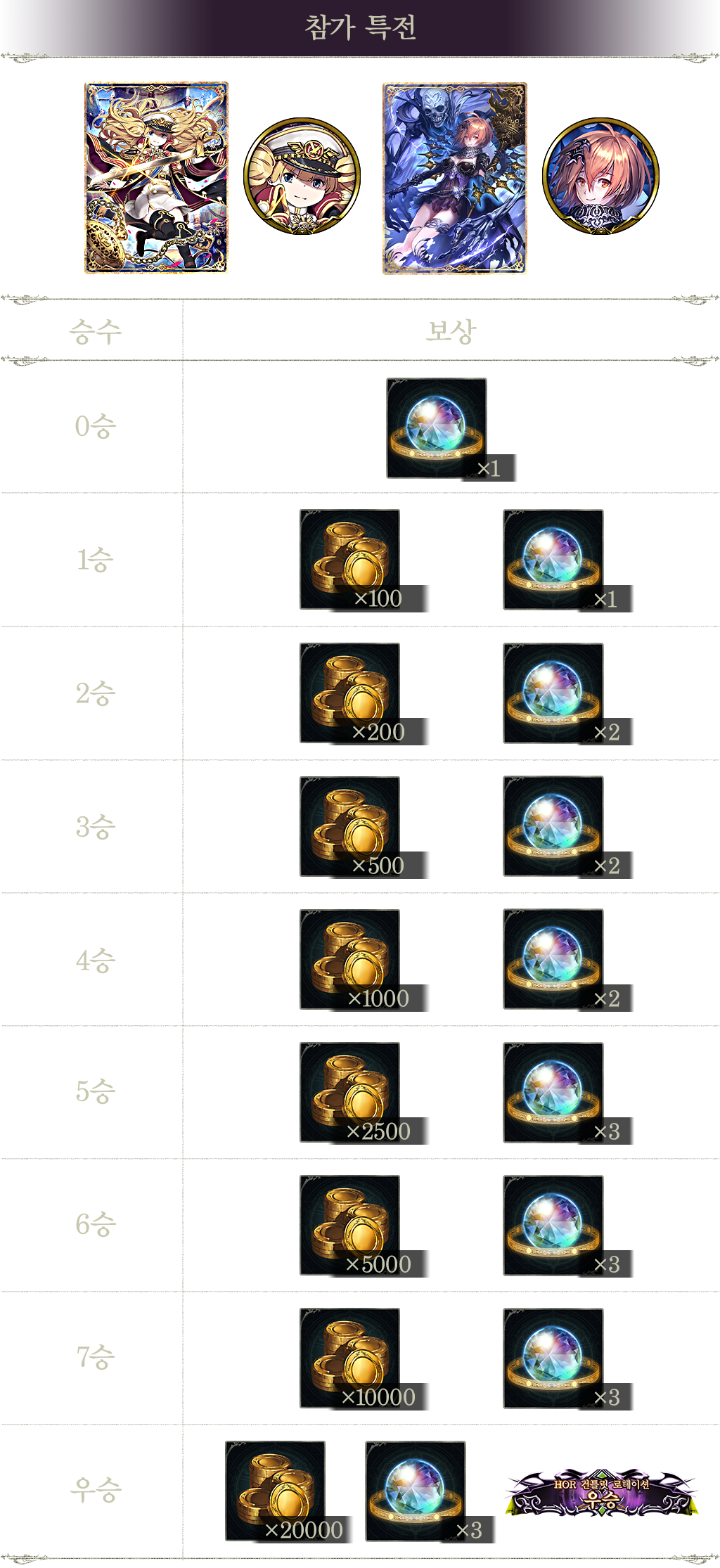Click the round blonde captain emblem icon
Image resolution: width=720 pixels, height=1568 pixels.
pos(302,176)
